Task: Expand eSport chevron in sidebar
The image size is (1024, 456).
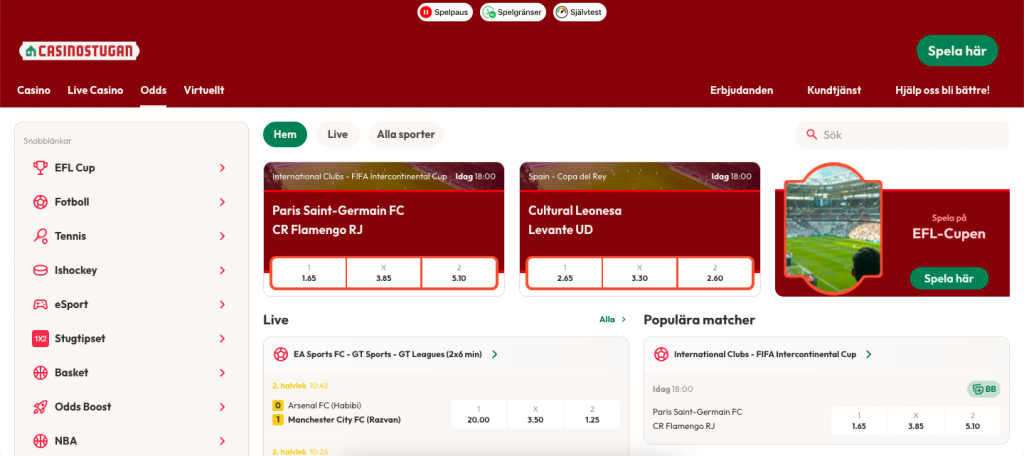Action: [222, 304]
